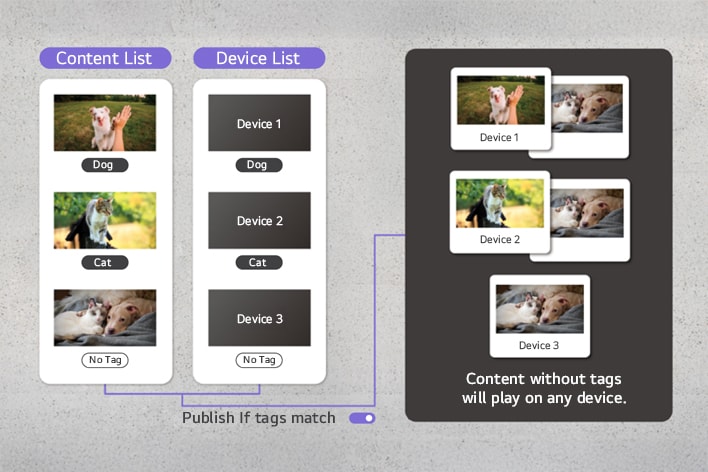Open the Content List header
Screen dimensions: 708x472
tap(105, 58)
